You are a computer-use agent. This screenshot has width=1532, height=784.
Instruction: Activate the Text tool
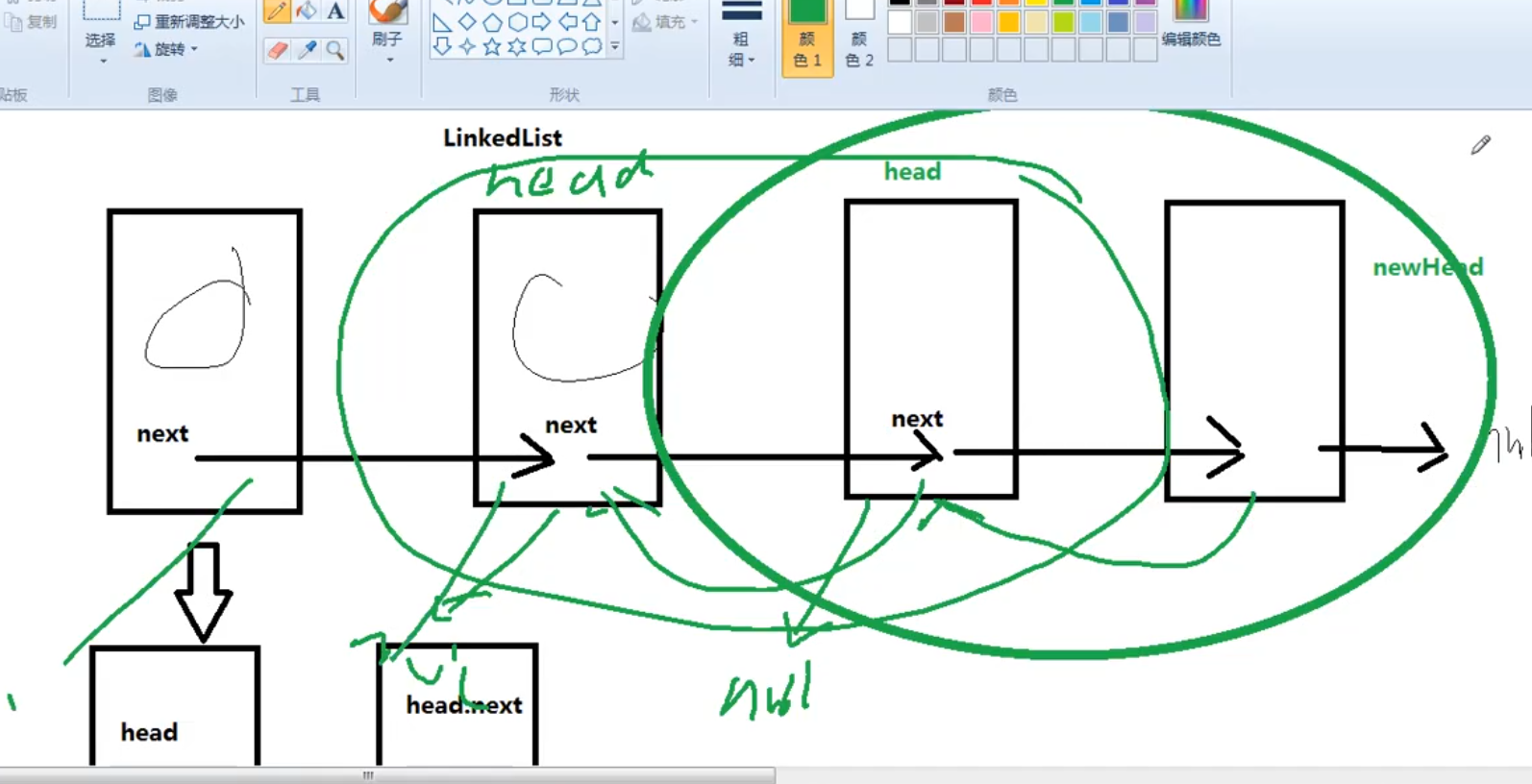pyautogui.click(x=335, y=12)
